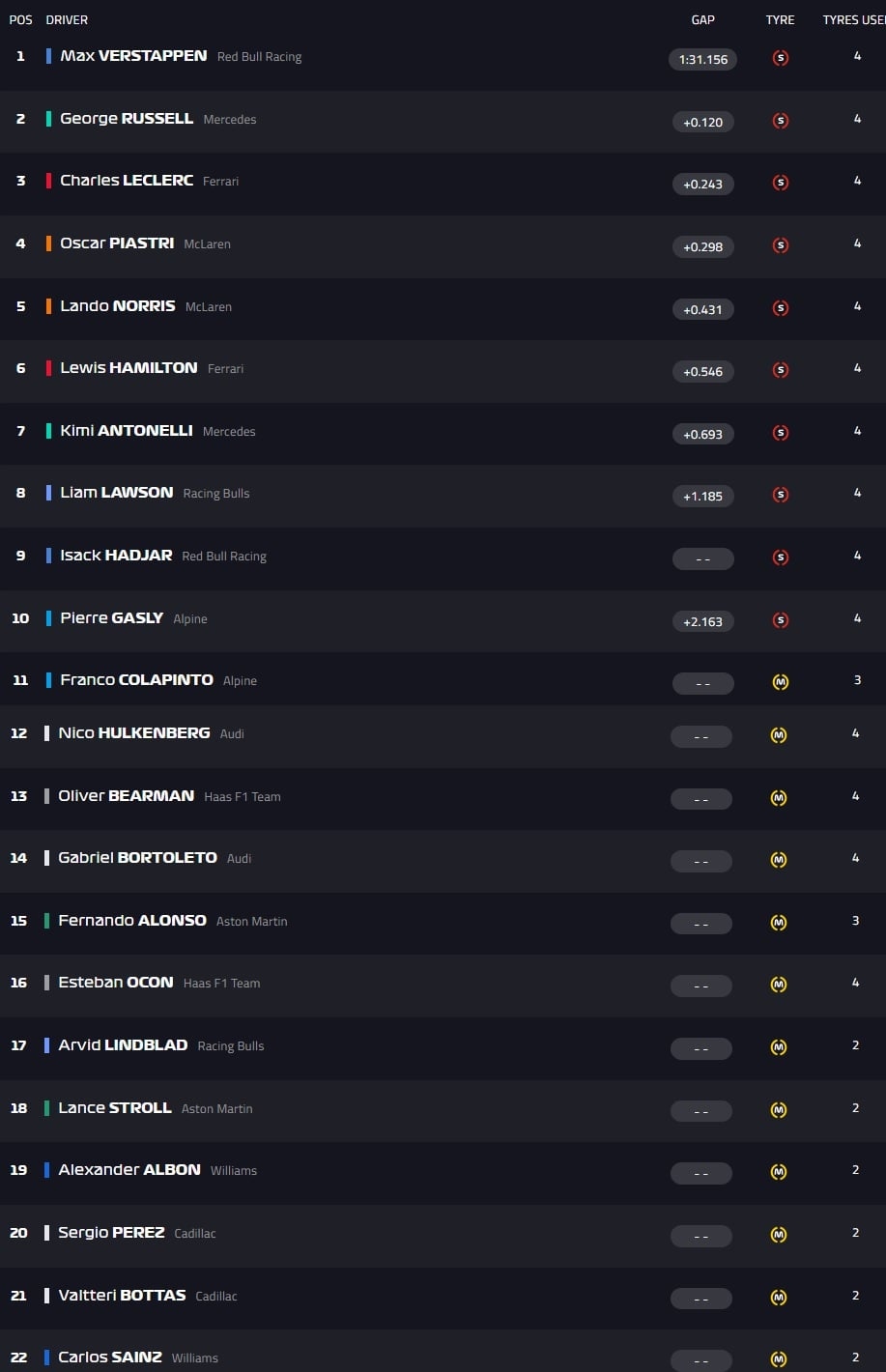The height and width of the screenshot is (1372, 886).
Task: Select the +2.163 gap badge for Gasly
Action: coord(703,621)
